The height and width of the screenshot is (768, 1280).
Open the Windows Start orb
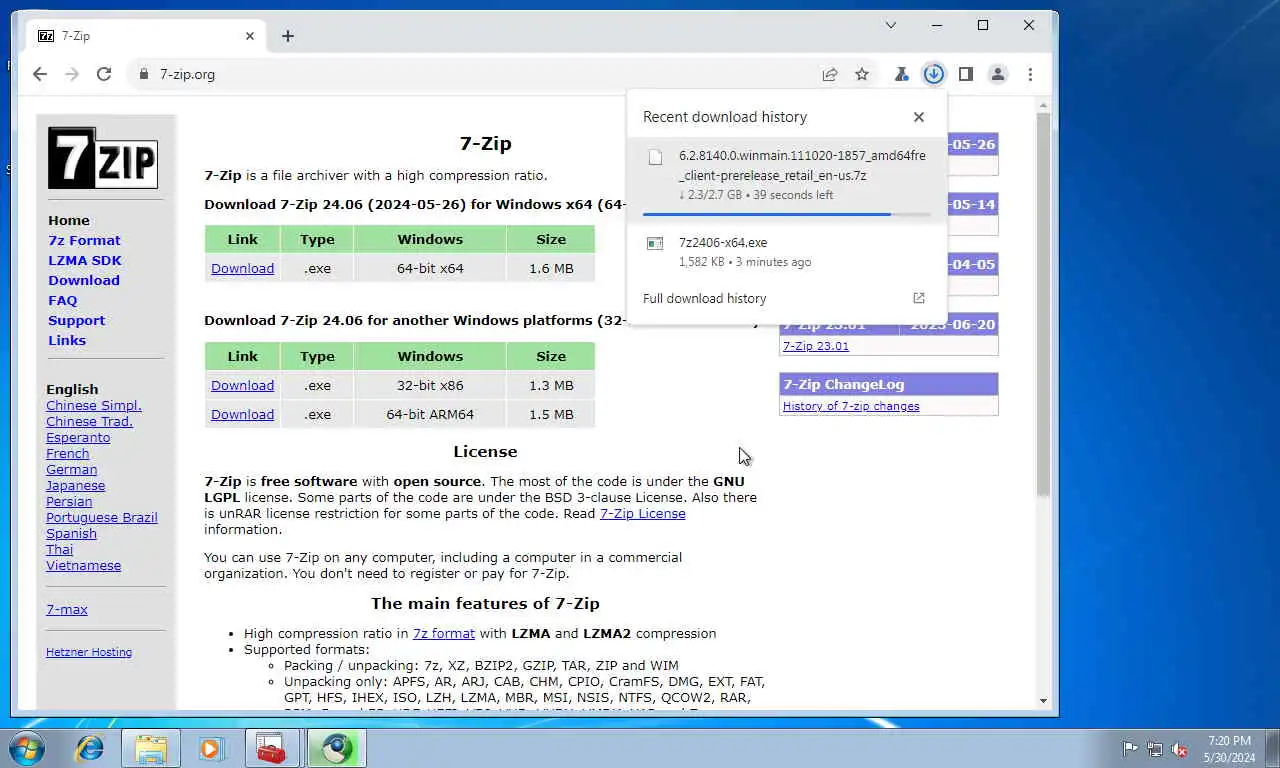click(x=27, y=748)
